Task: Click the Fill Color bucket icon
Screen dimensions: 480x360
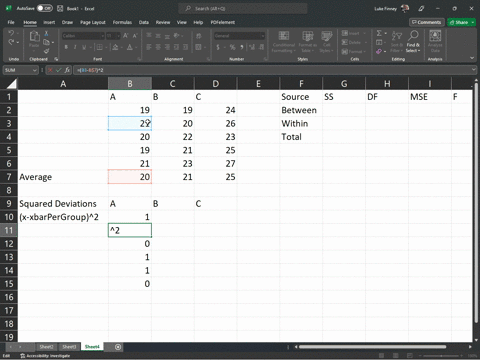Action: pos(115,47)
